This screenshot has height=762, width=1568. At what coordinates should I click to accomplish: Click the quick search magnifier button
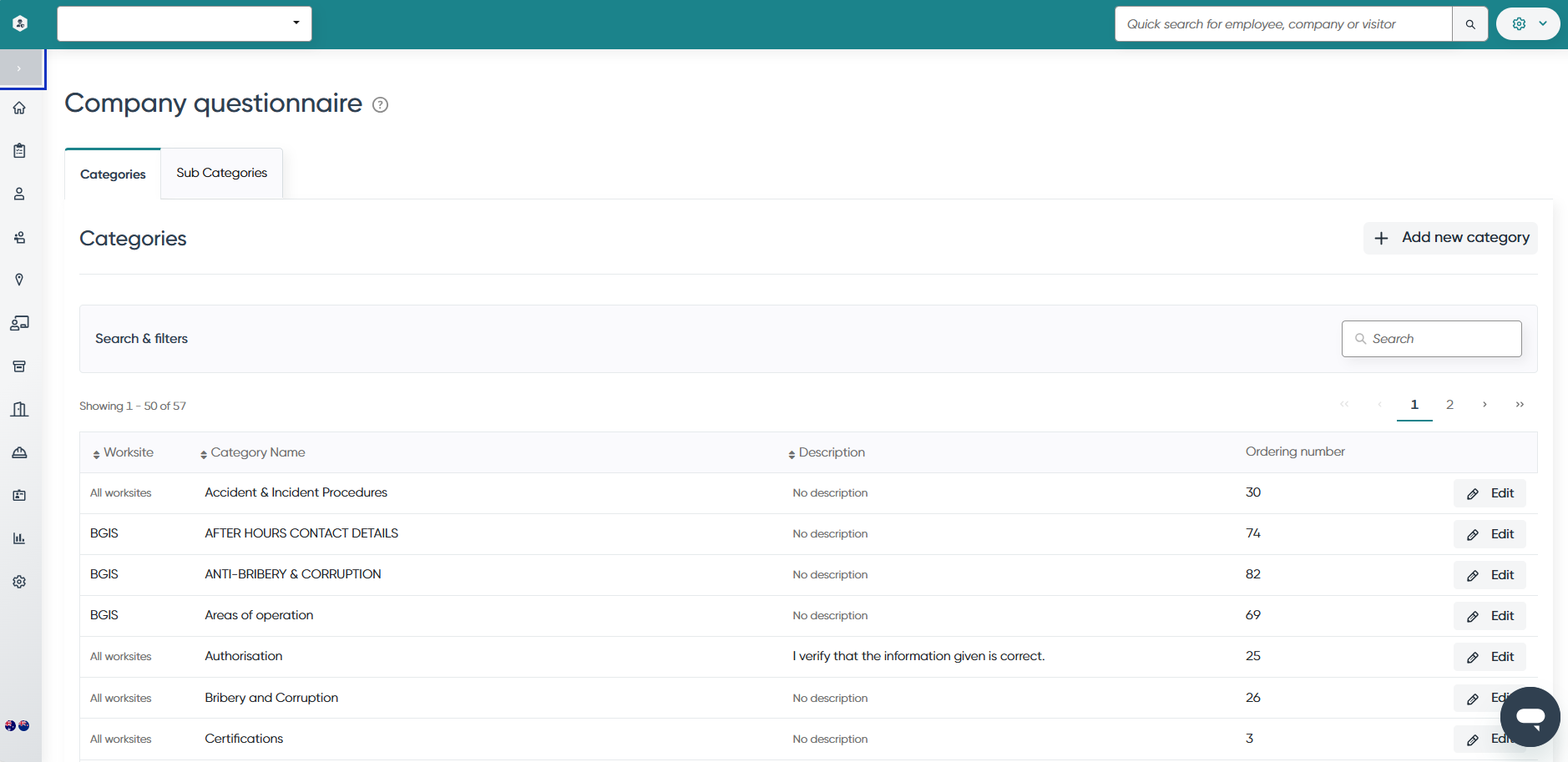(1470, 24)
